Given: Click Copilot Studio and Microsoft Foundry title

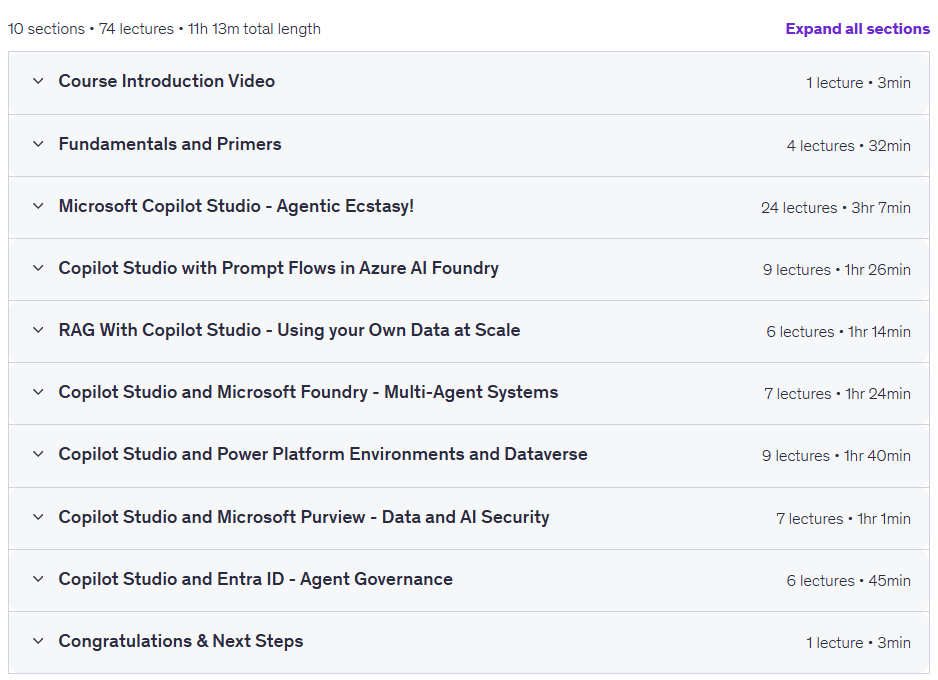Looking at the screenshot, I should [309, 392].
